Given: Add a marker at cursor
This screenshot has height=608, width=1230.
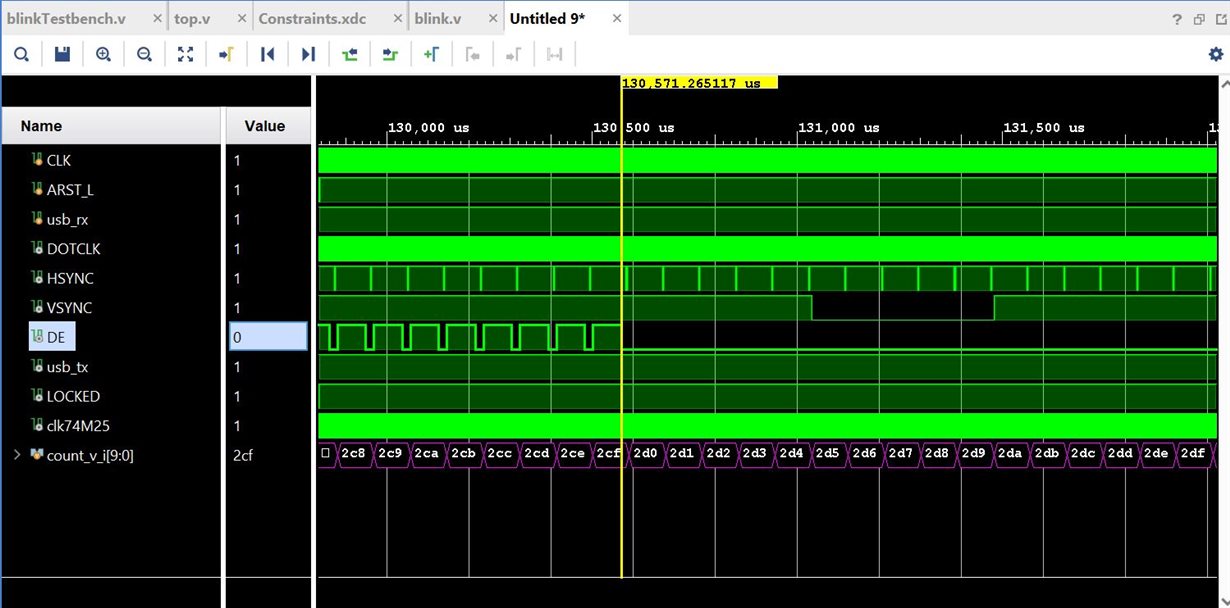Looking at the screenshot, I should [x=431, y=55].
